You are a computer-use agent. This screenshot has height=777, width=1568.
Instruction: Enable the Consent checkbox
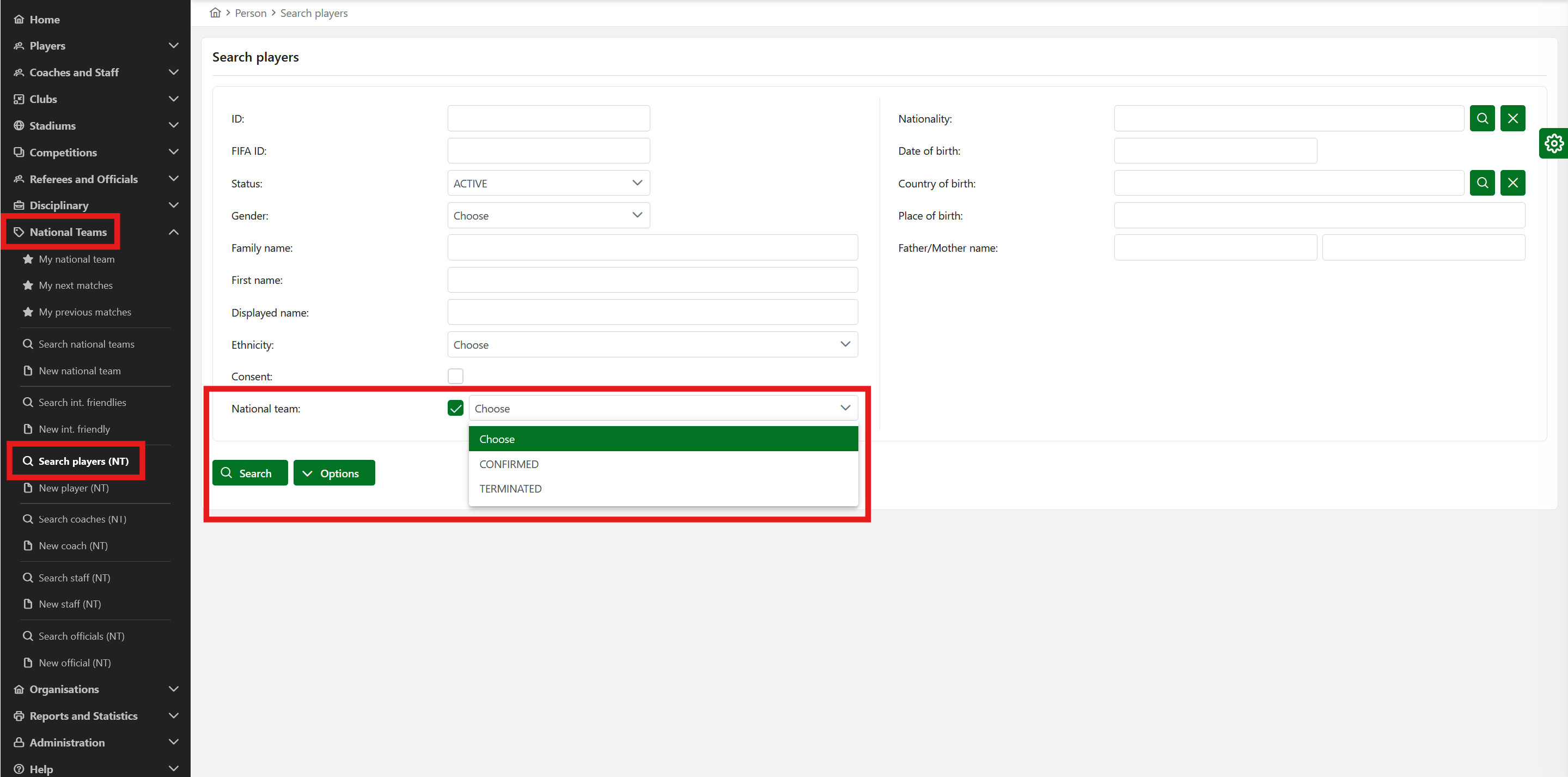pos(455,377)
